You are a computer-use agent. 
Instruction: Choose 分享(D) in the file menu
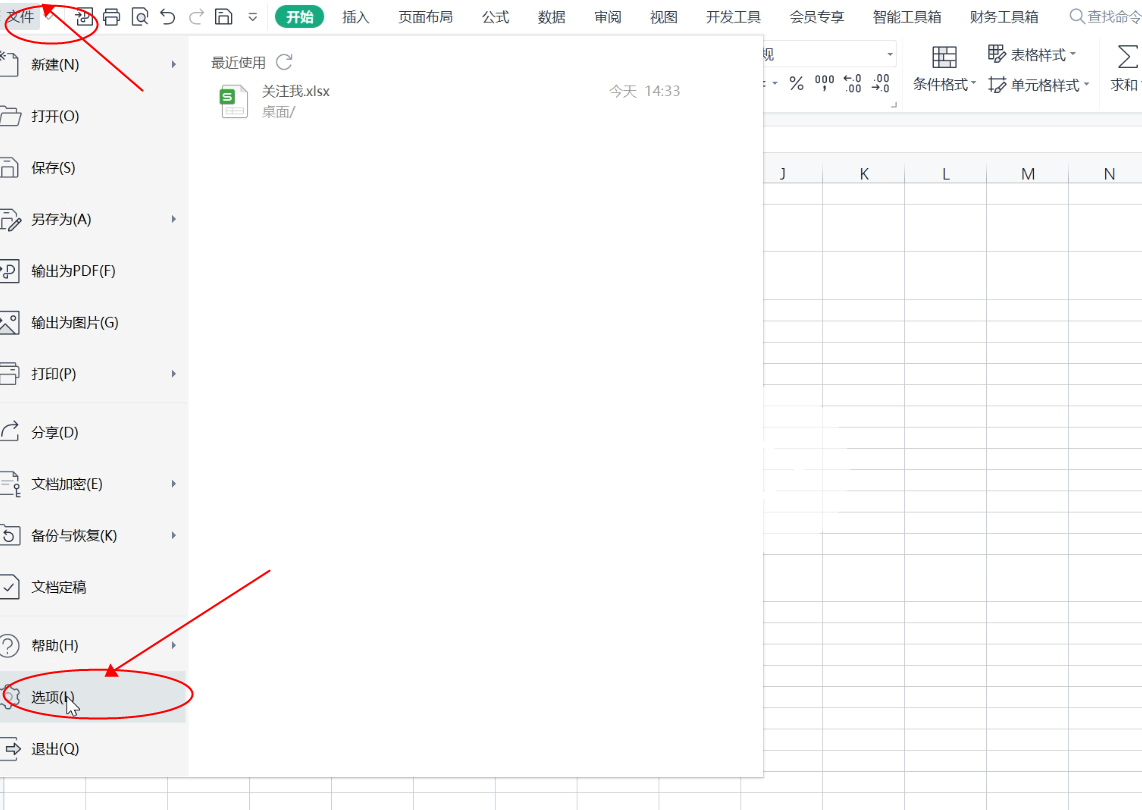pyautogui.click(x=92, y=432)
